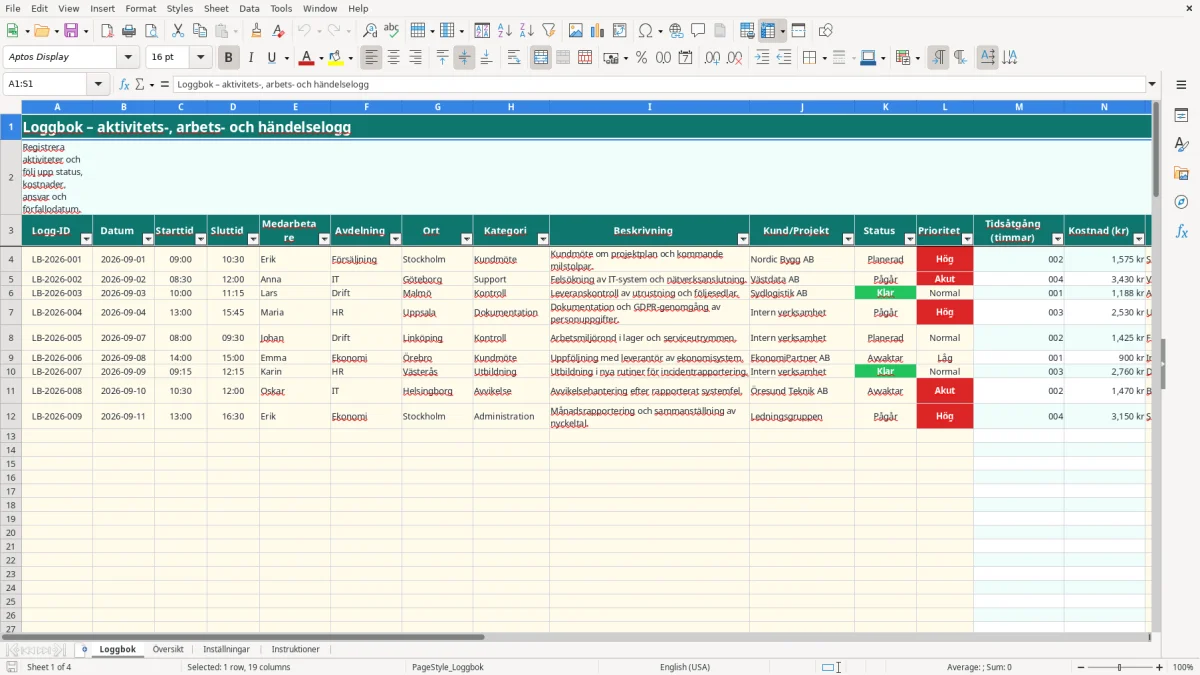Click the vertical scrollbar of the sheet
Image resolution: width=1200 pixels, height=675 pixels.
tap(1156, 367)
